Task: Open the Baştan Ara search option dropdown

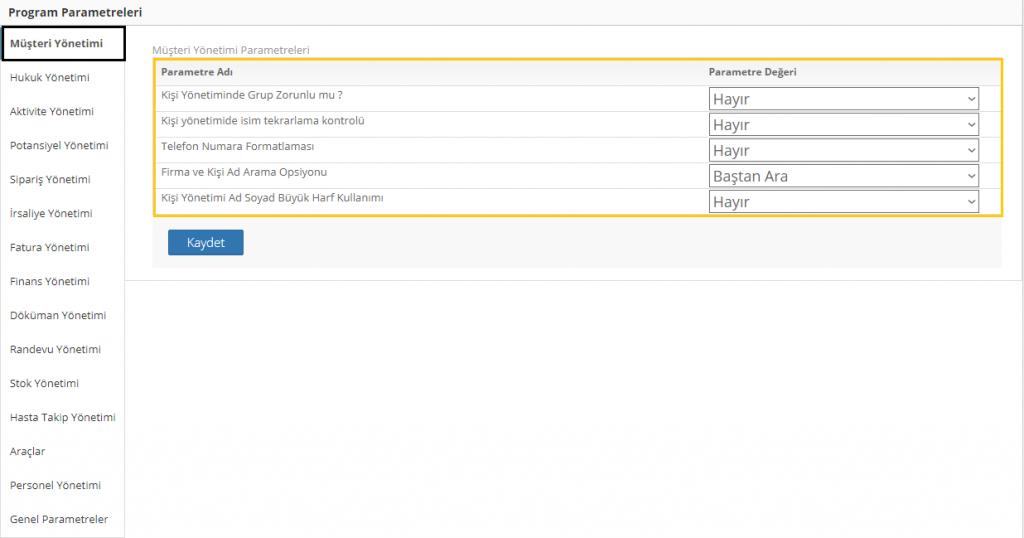Action: pos(843,176)
